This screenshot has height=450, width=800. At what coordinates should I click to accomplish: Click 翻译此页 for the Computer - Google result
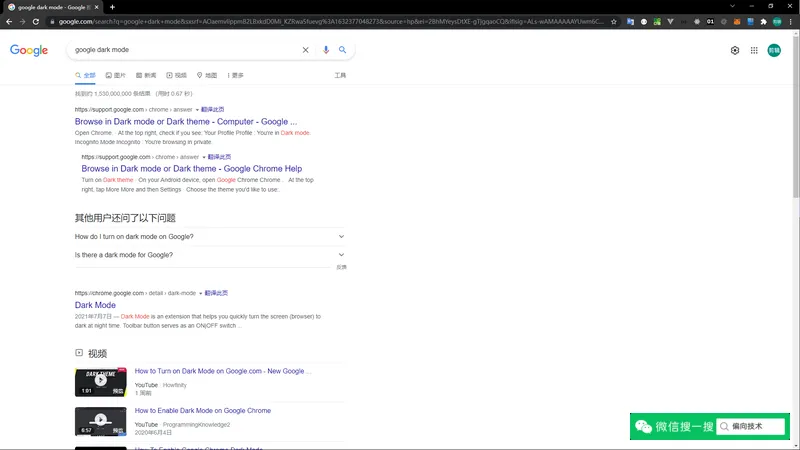coord(212,110)
